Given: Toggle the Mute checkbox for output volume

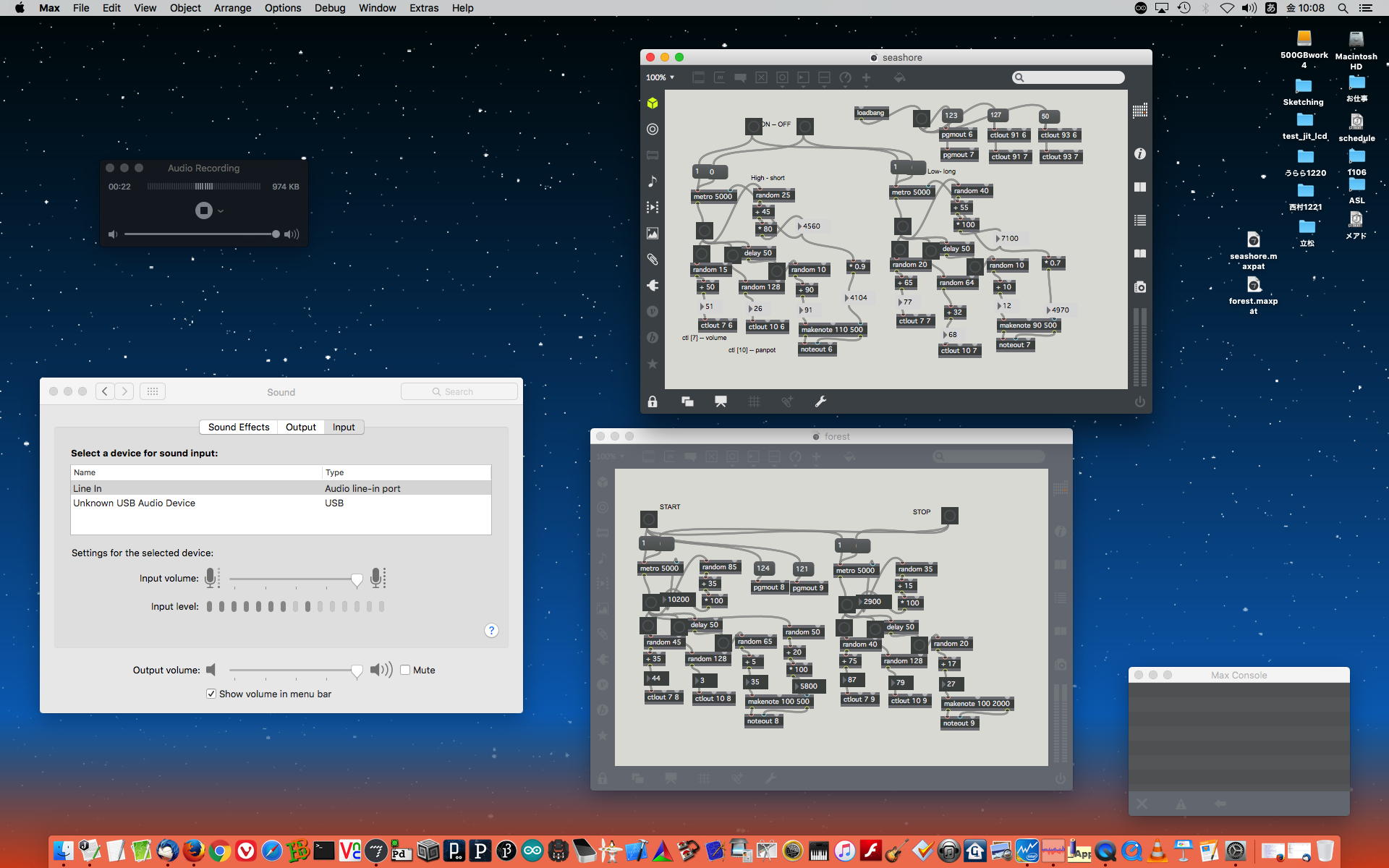Looking at the screenshot, I should tap(405, 670).
